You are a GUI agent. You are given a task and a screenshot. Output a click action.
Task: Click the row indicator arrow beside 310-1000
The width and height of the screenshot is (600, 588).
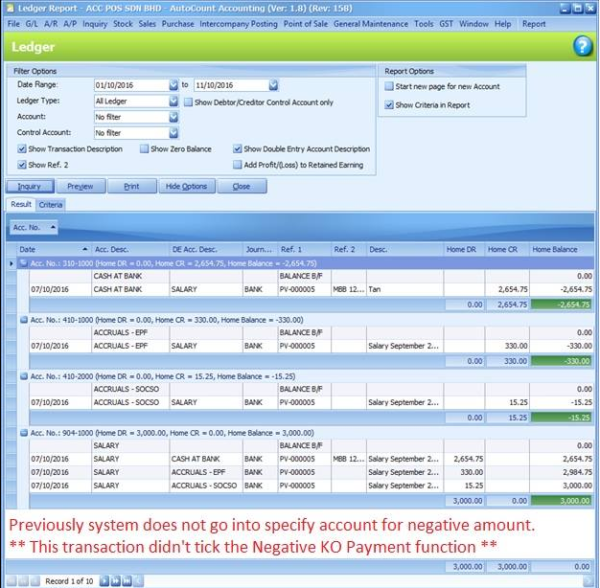(x=11, y=263)
